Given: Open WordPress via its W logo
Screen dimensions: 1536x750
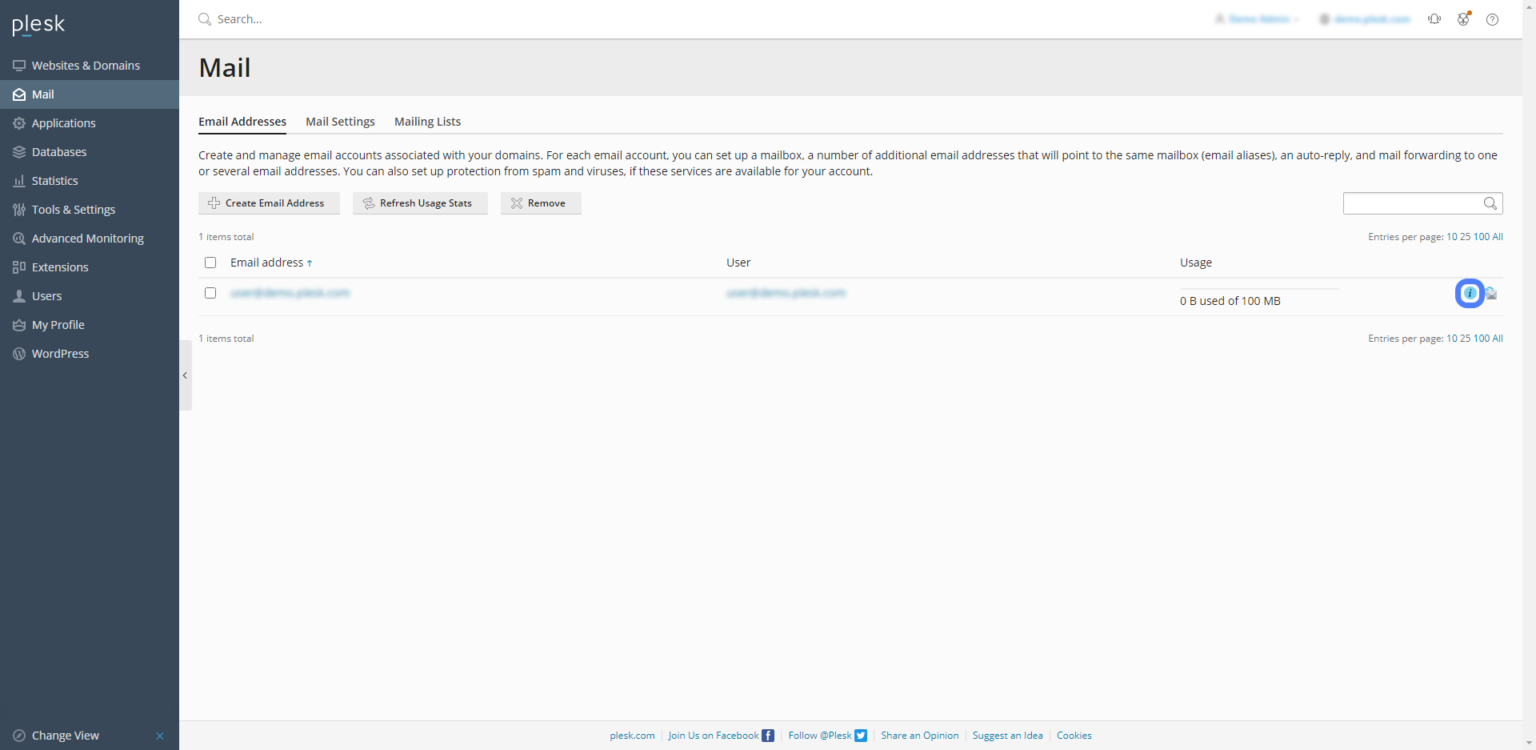Looking at the screenshot, I should click(x=19, y=354).
